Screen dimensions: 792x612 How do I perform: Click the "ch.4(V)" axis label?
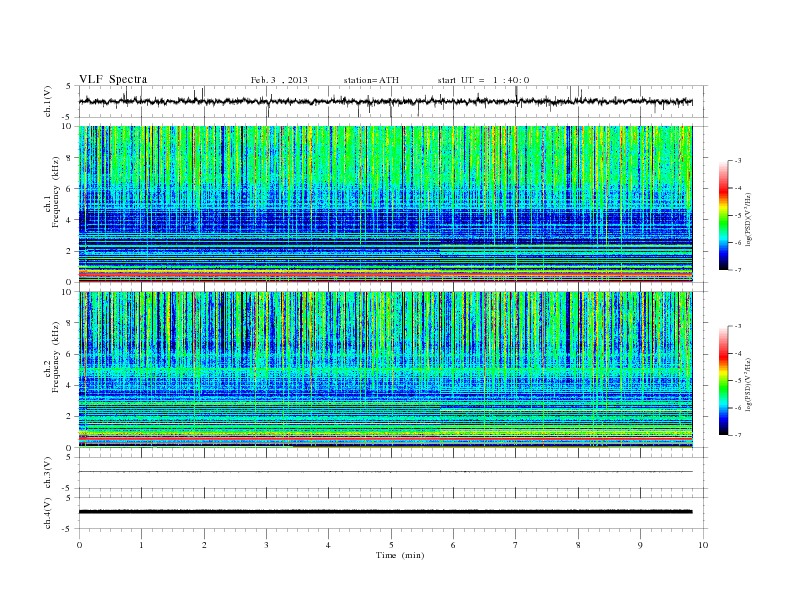(x=48, y=513)
